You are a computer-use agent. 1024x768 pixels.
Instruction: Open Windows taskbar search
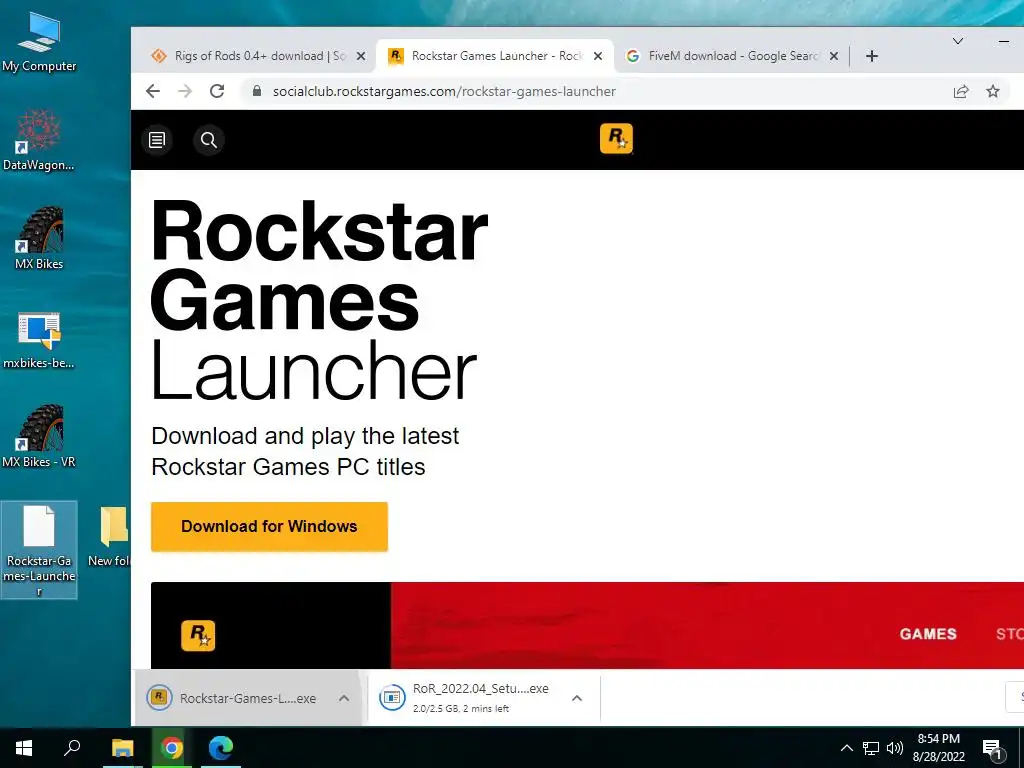72,747
